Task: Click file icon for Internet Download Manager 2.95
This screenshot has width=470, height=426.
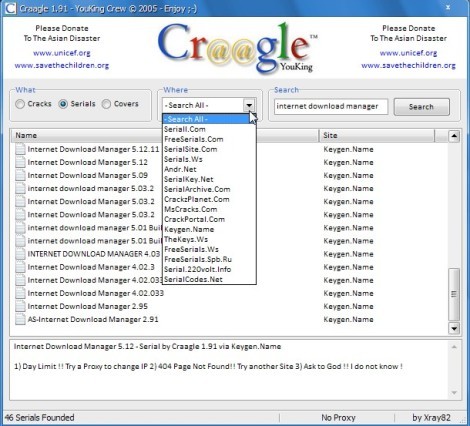Action: coord(20,306)
